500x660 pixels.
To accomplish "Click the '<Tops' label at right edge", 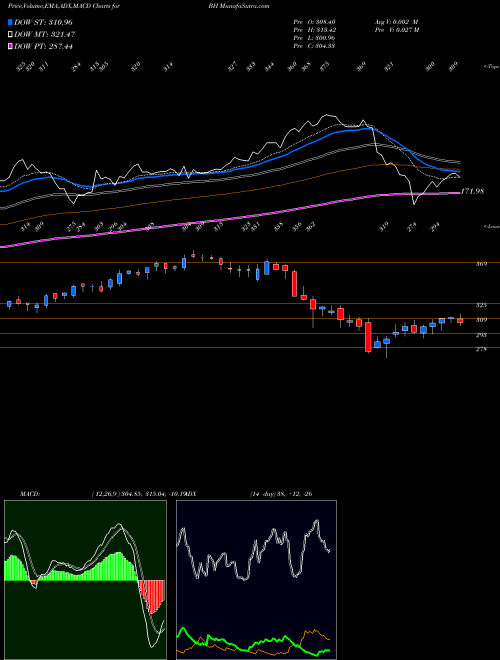I will click(491, 67).
